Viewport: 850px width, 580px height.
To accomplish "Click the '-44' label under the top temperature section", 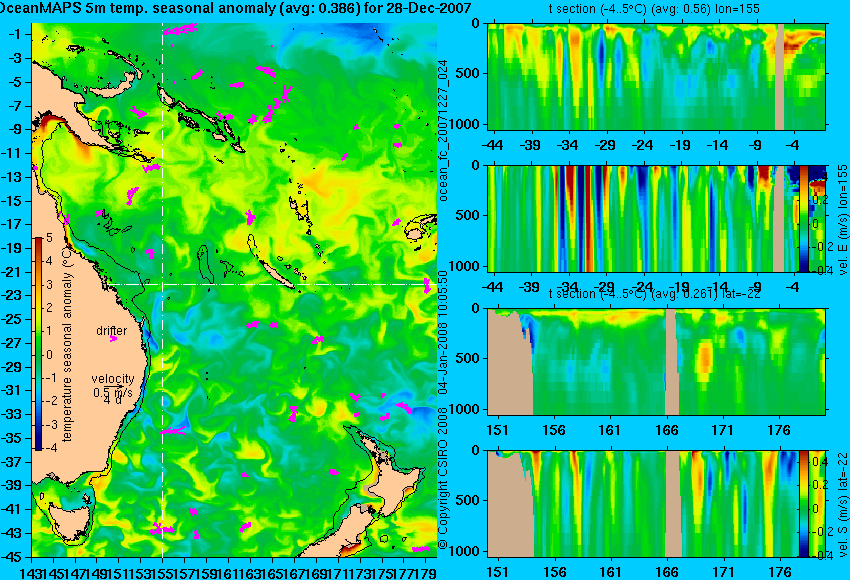I will tap(492, 145).
